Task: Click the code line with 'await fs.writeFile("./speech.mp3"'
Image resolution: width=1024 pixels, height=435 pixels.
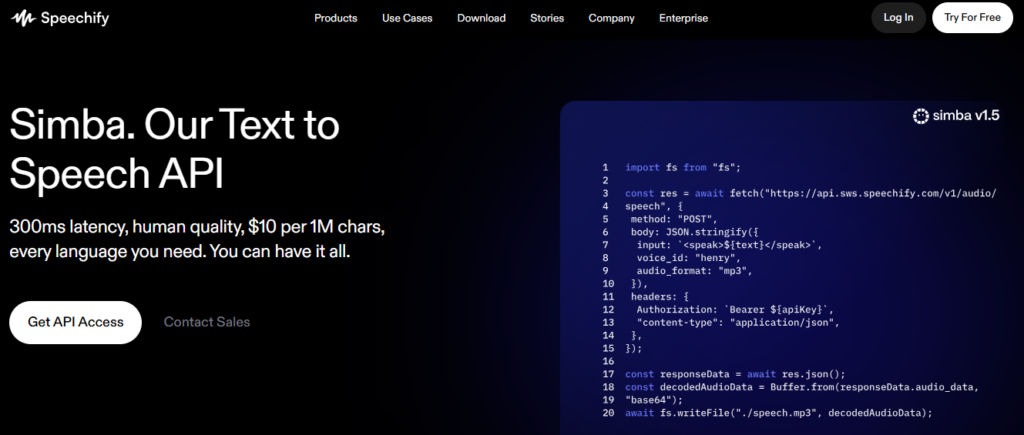Action: coord(778,413)
